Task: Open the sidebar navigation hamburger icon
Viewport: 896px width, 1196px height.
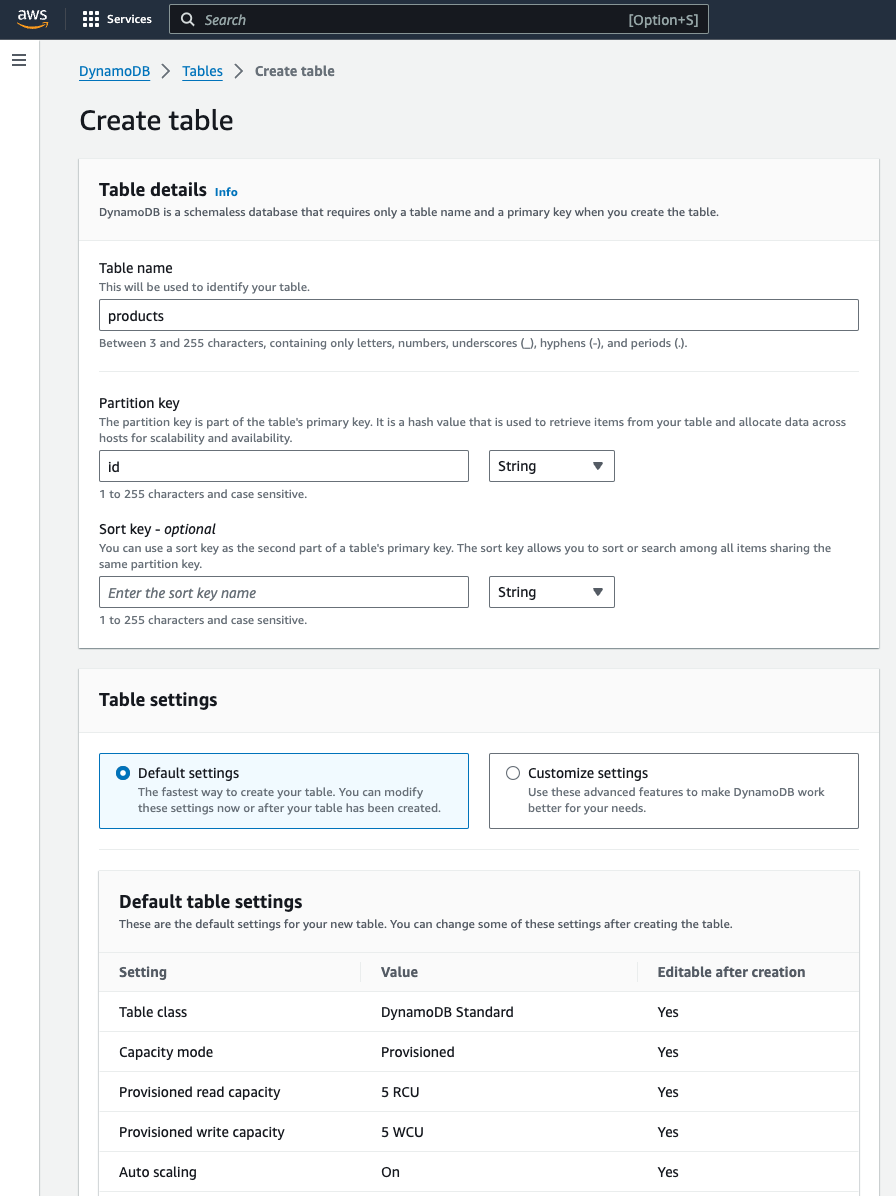Action: point(18,60)
